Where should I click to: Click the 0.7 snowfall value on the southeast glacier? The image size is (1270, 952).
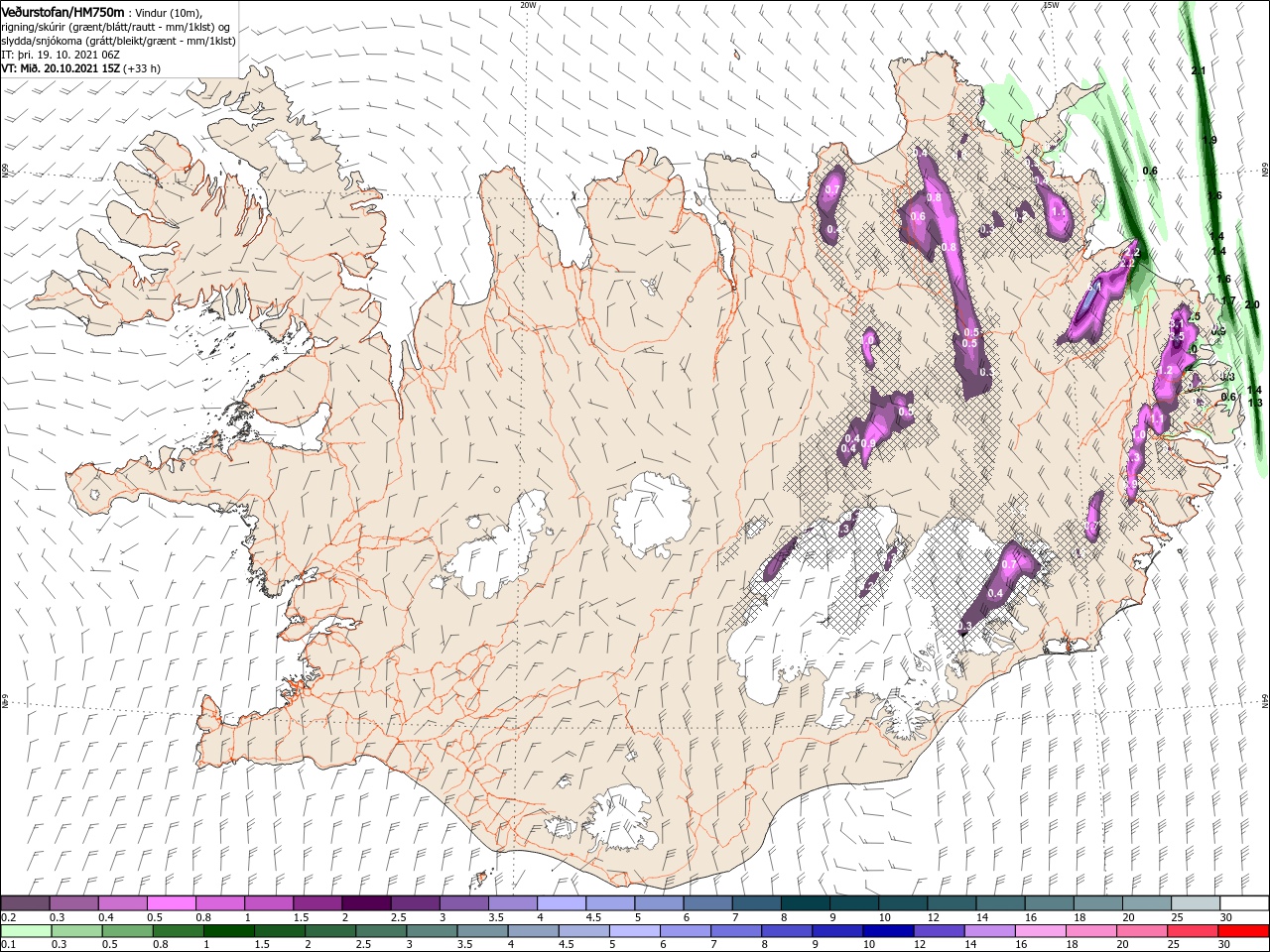pos(1009,564)
